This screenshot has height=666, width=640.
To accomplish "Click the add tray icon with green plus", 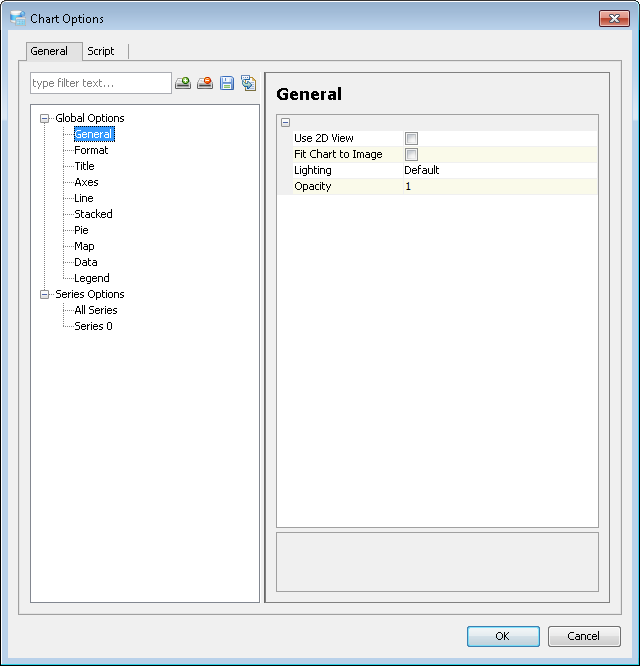I will pyautogui.click(x=183, y=82).
